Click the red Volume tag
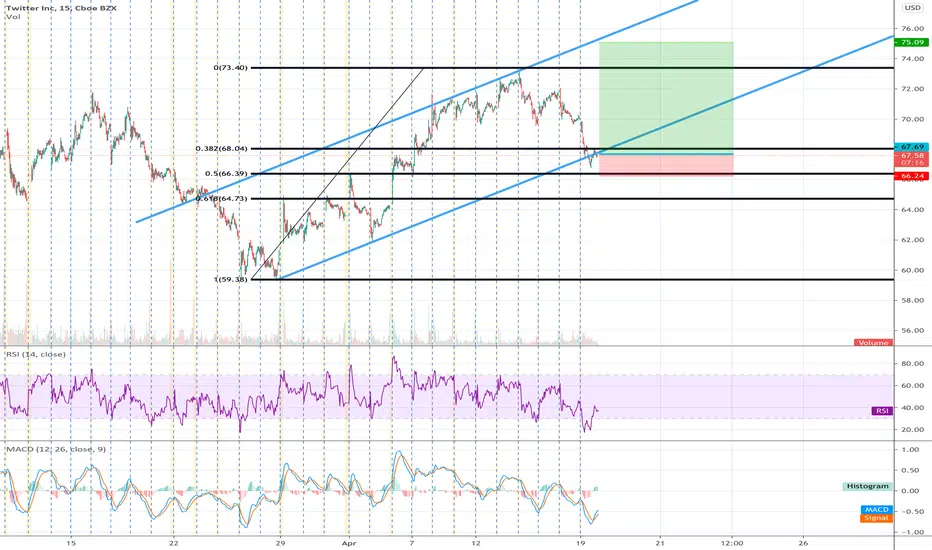Viewport: 932px width, 550px height. click(873, 343)
